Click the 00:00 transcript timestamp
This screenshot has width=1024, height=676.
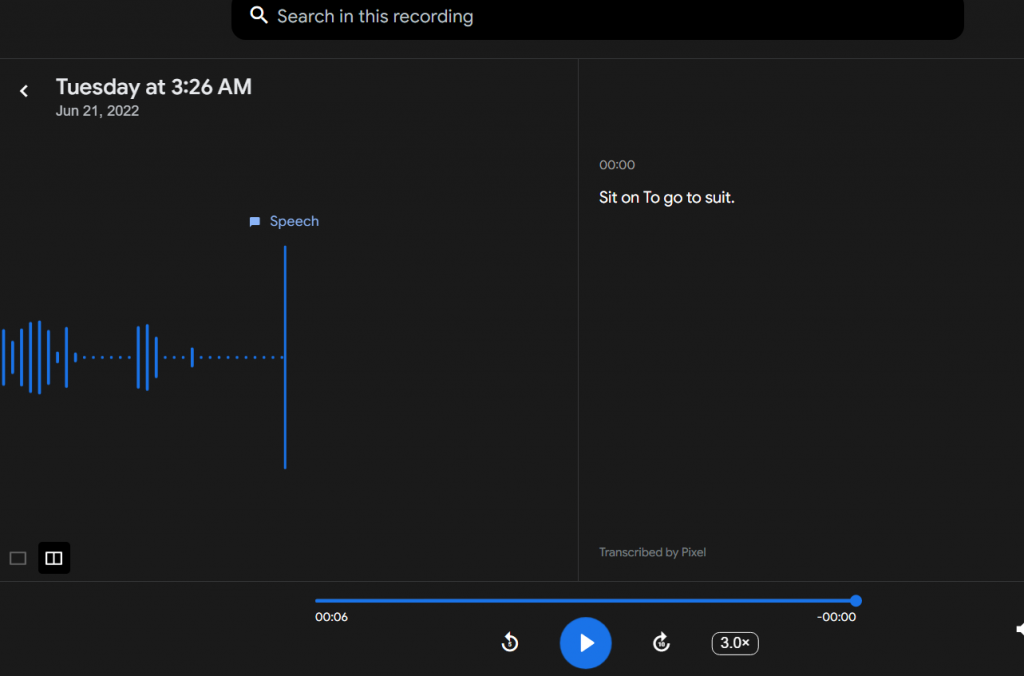pyautogui.click(x=617, y=165)
